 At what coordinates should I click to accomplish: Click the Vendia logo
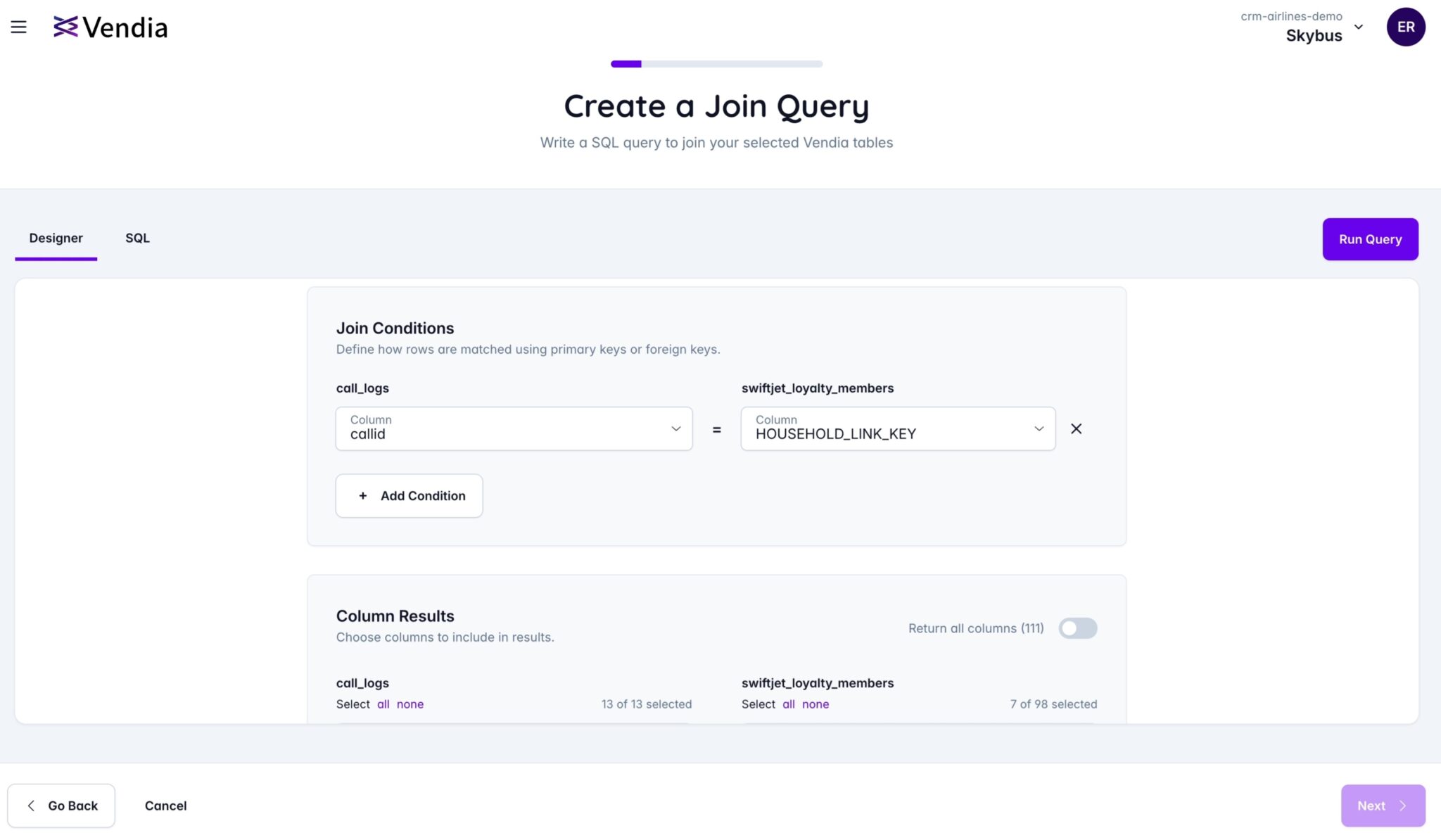pyautogui.click(x=110, y=27)
